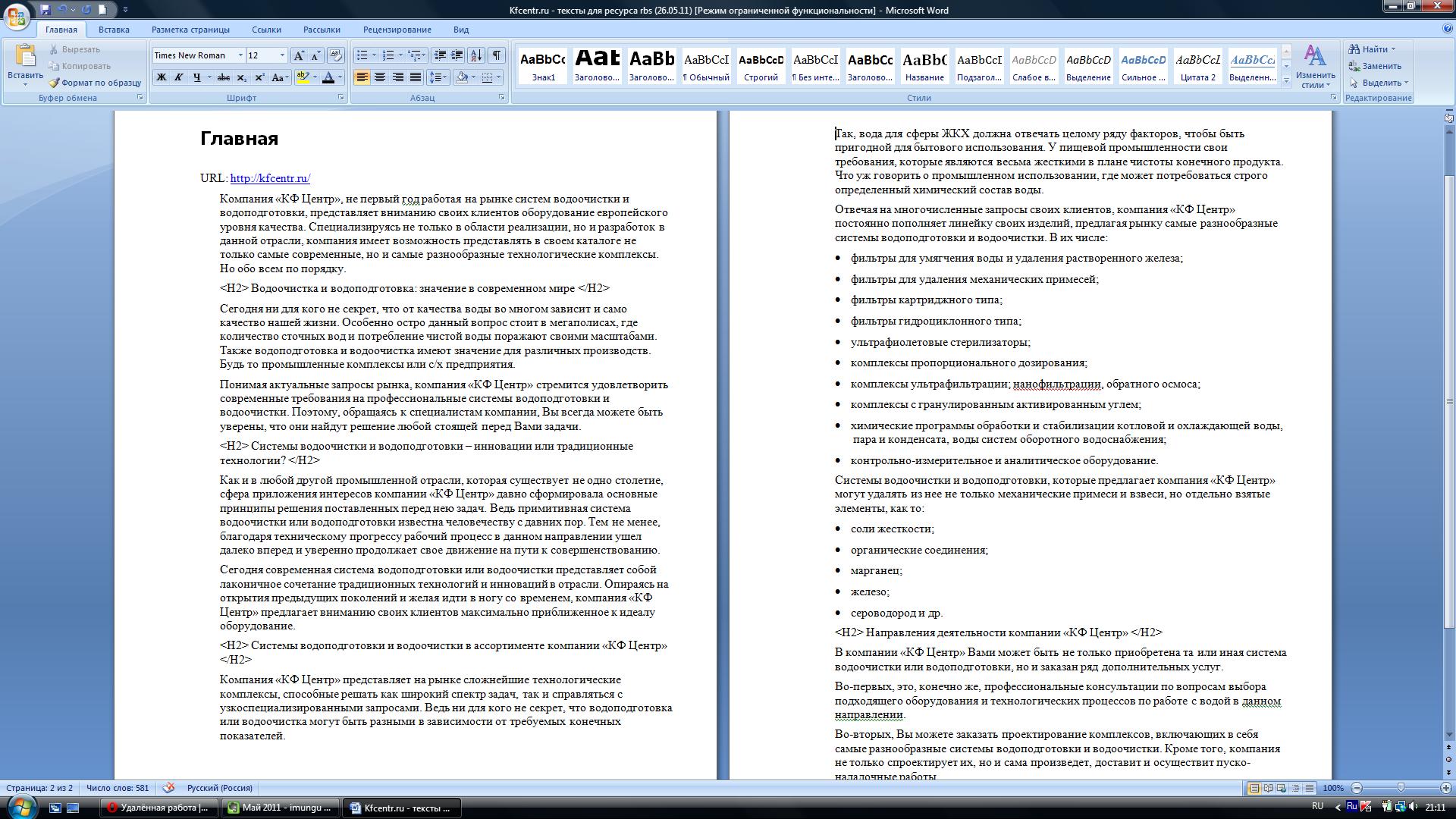The height and width of the screenshot is (819, 1456).
Task: Center-align the paragraph text
Action: pos(380,77)
